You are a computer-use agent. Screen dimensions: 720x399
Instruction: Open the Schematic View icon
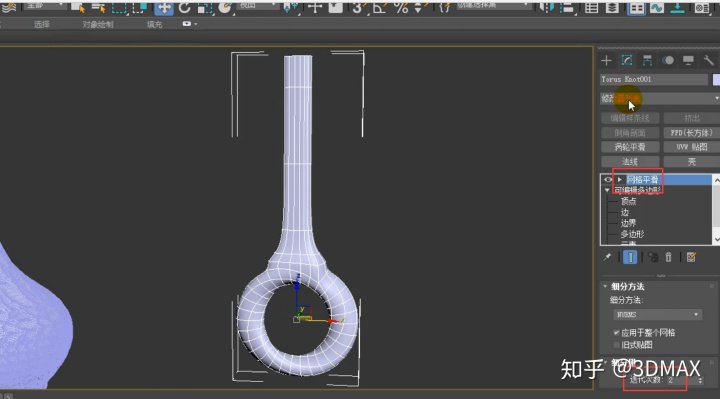[677, 8]
